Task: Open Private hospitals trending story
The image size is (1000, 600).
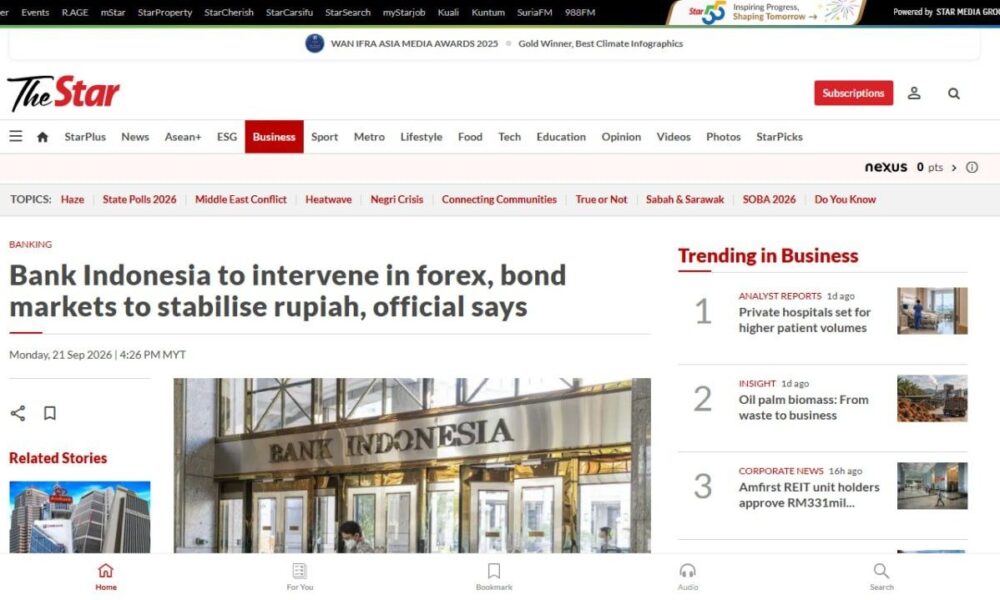Action: [804, 320]
